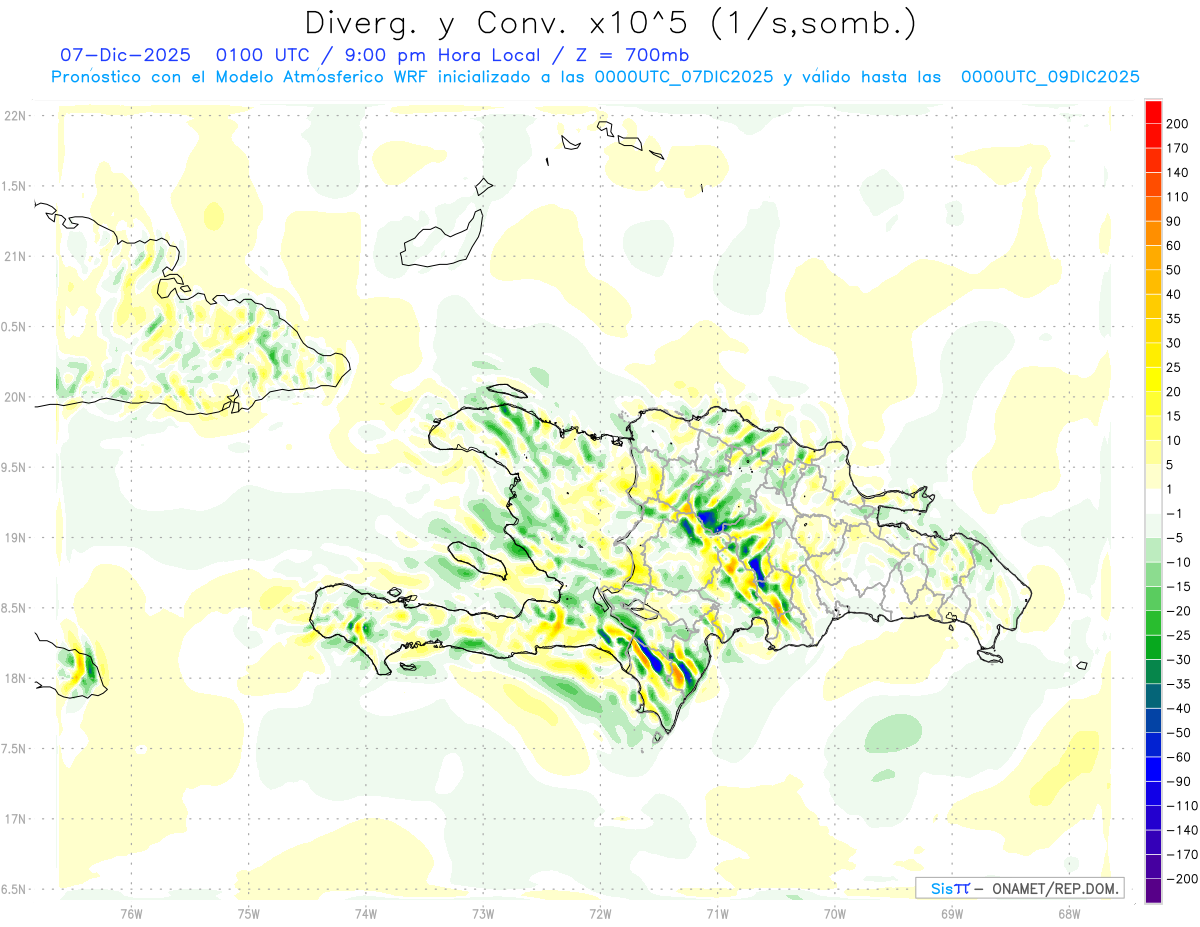Click the colorbar value '60'

tap(1175, 246)
